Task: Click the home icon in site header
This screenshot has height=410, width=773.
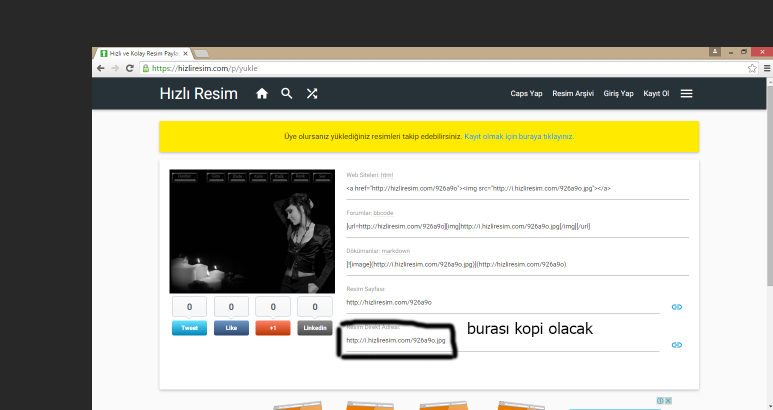Action: tap(262, 94)
